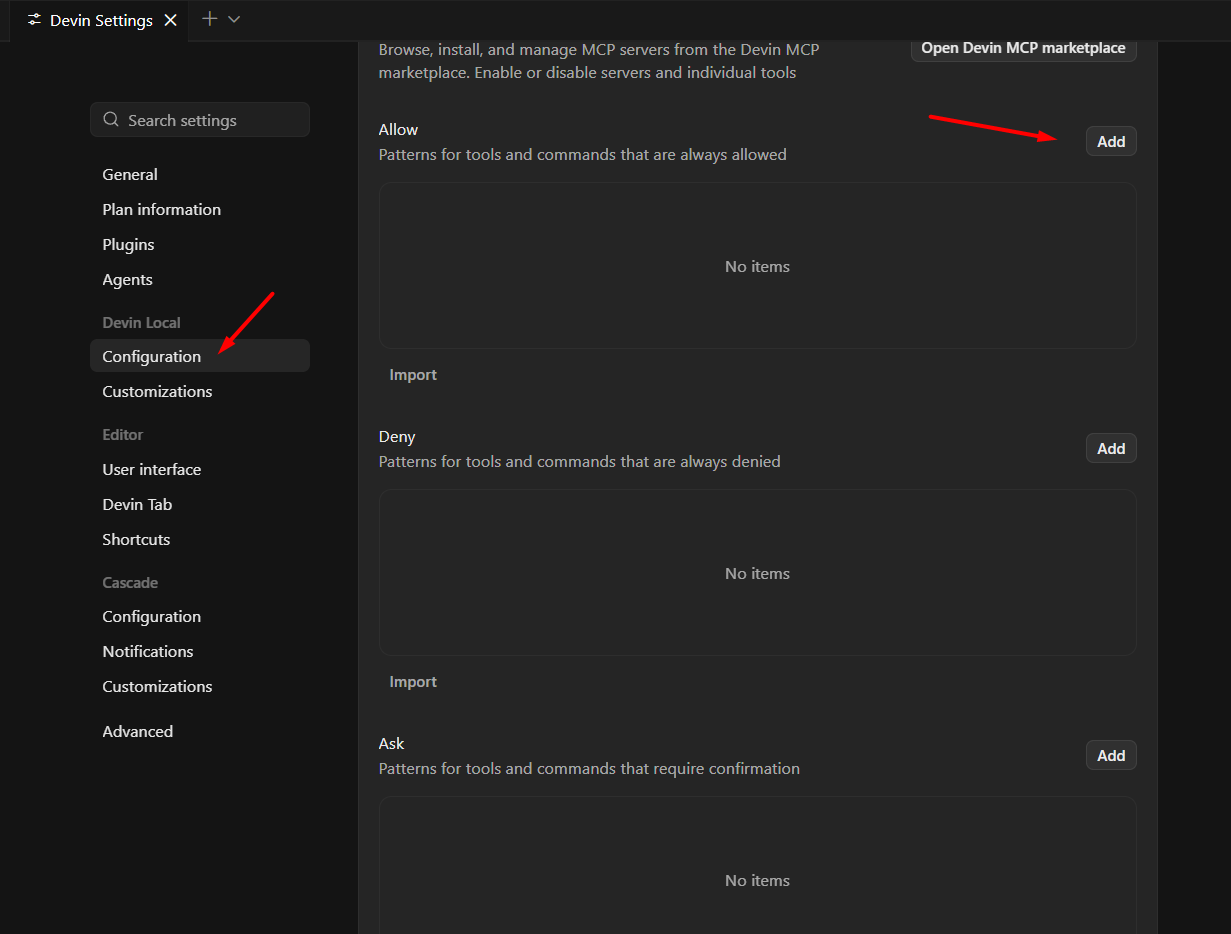
Task: Click 'Patterns for tools and commands that require confirmation'
Action: (589, 769)
